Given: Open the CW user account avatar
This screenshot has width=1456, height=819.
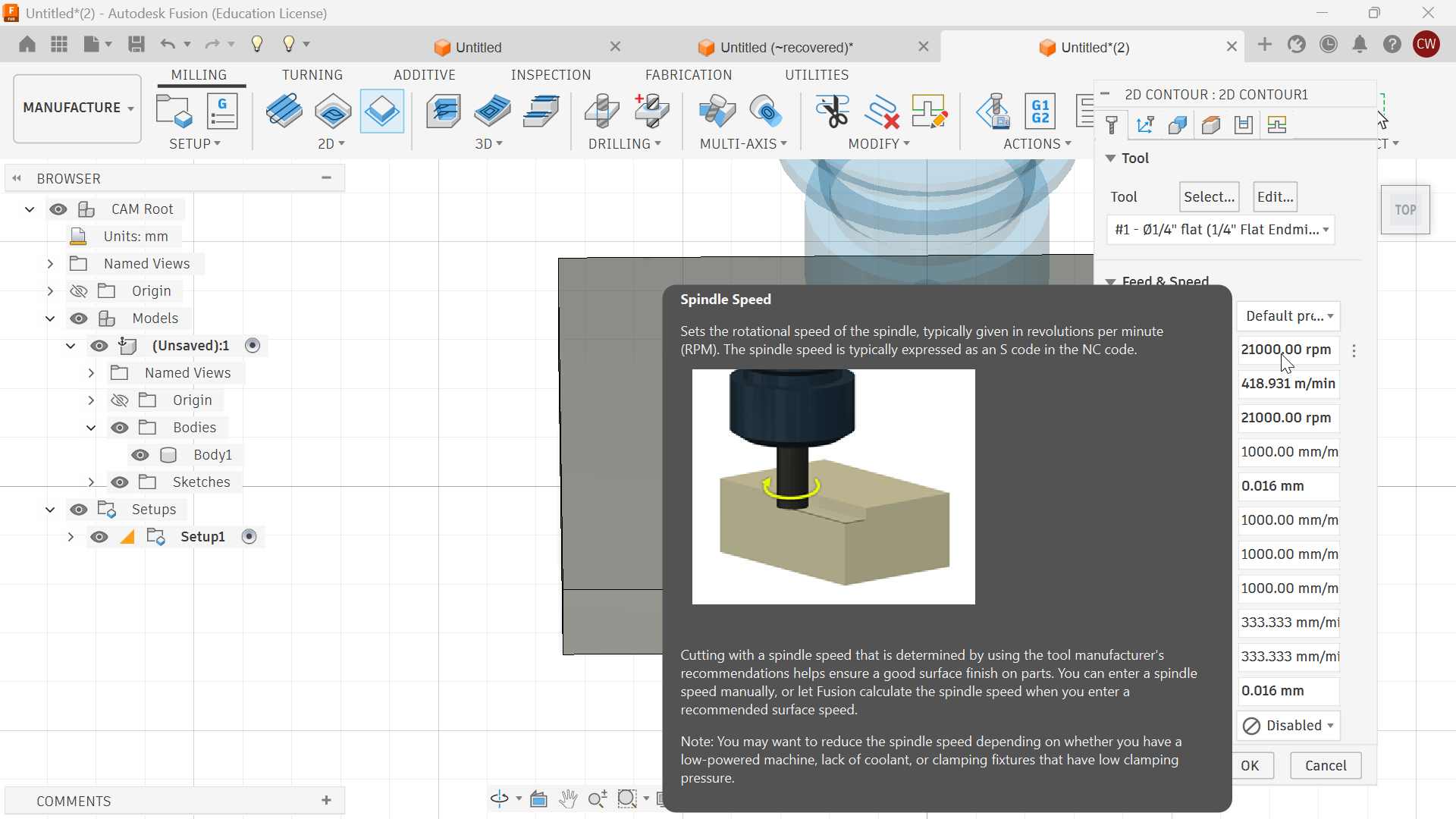Looking at the screenshot, I should pyautogui.click(x=1426, y=45).
